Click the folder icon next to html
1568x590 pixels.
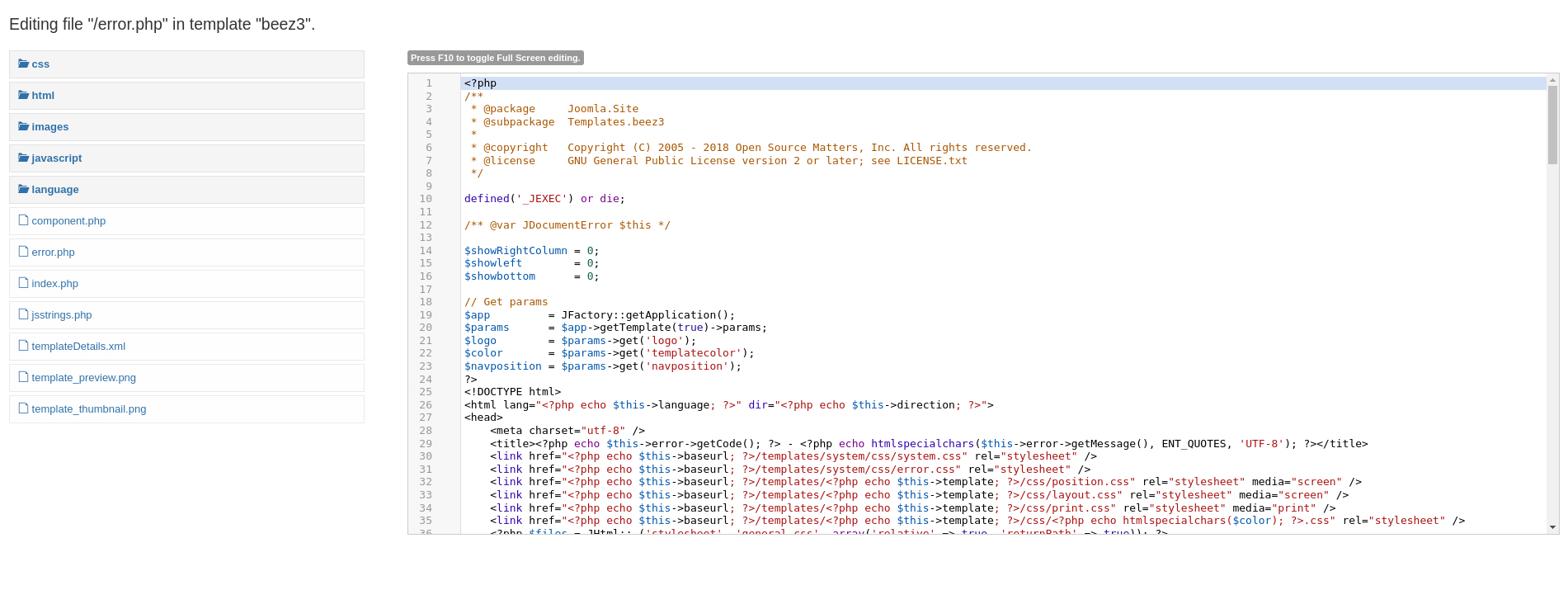pos(24,95)
